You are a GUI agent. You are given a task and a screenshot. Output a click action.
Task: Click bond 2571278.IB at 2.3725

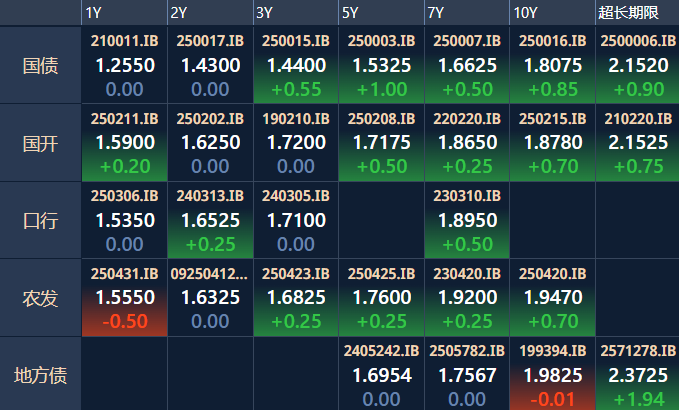coord(636,375)
